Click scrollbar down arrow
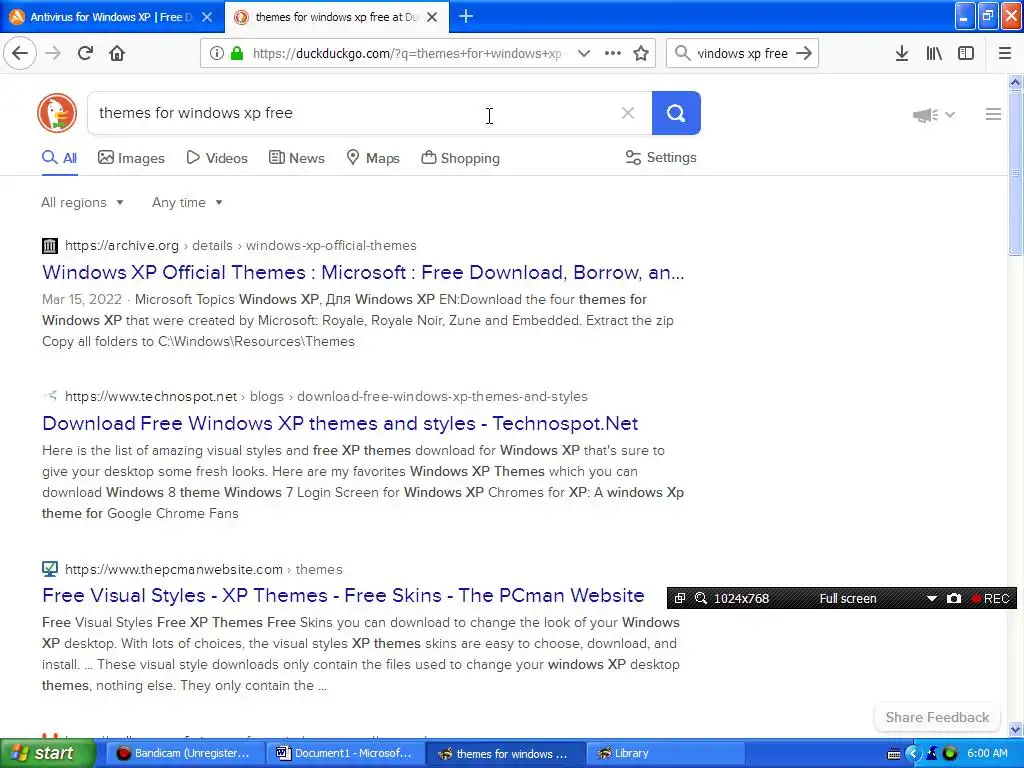This screenshot has width=1024, height=768. 1015,729
